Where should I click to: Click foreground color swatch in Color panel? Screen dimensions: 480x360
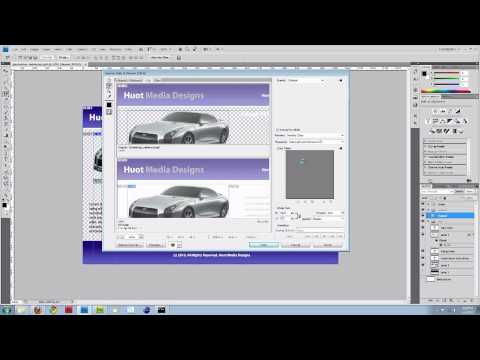pyautogui.click(x=424, y=74)
